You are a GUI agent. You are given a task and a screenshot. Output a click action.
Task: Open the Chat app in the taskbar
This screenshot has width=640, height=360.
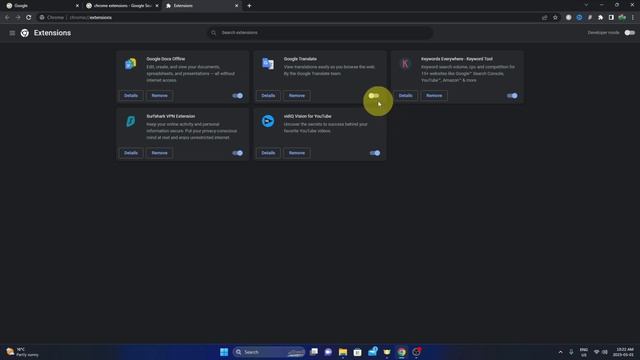[x=328, y=352]
